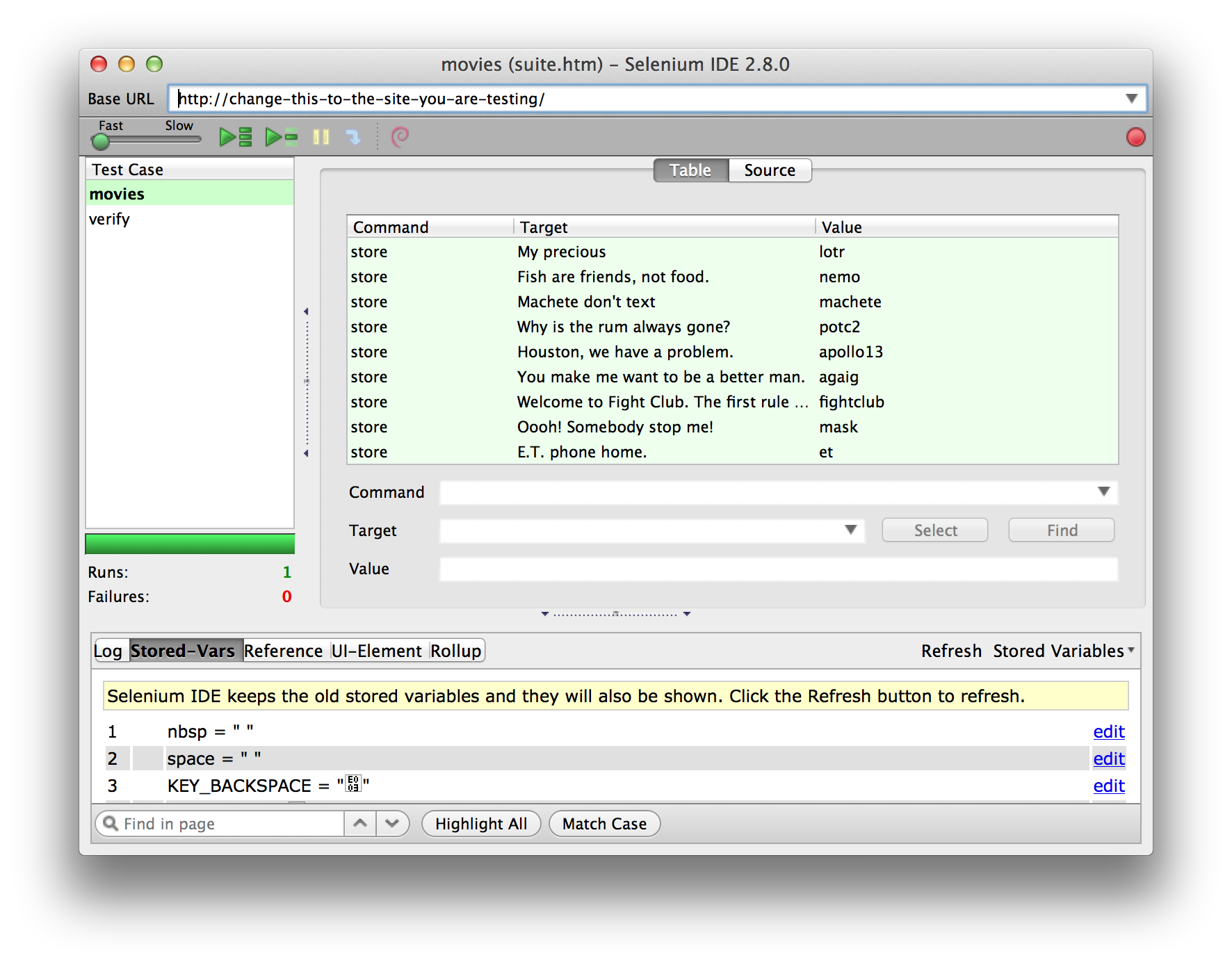Screen dimensions: 1232x965
Task: Select row 'Houston, we have a problem.'
Action: click(733, 352)
